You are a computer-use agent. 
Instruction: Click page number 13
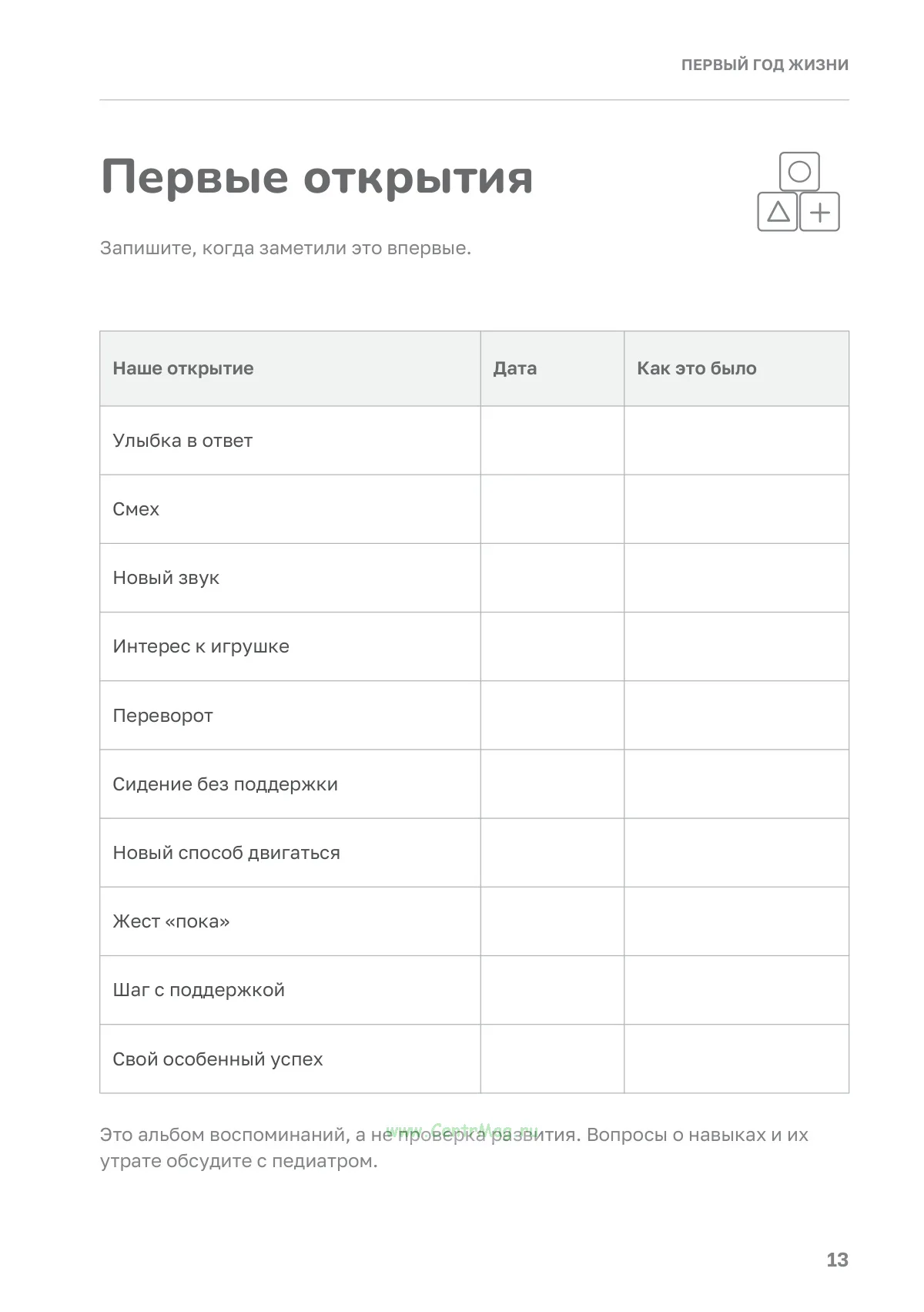pyautogui.click(x=837, y=1260)
